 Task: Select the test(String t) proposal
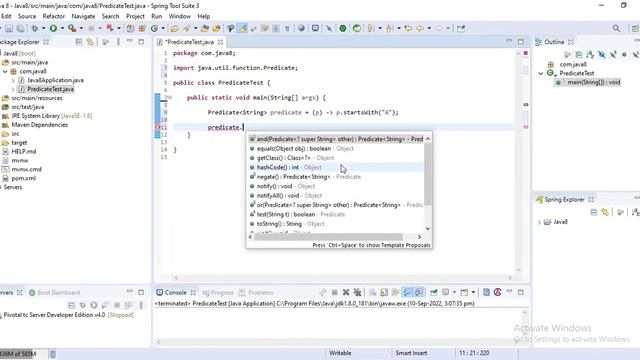tap(336, 214)
